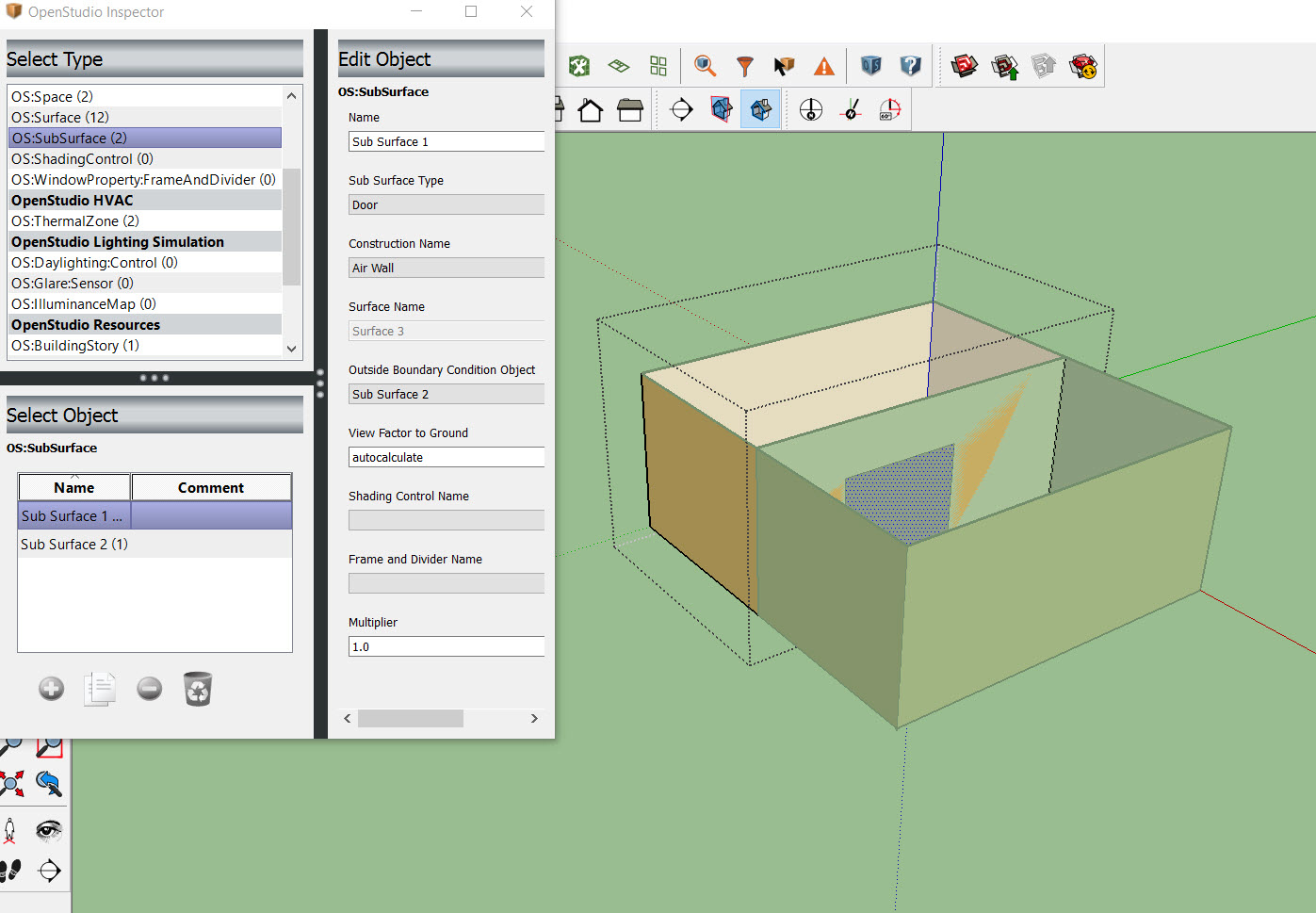Select the house outline front view icon
The height and width of the screenshot is (913, 1316).
pyautogui.click(x=591, y=110)
